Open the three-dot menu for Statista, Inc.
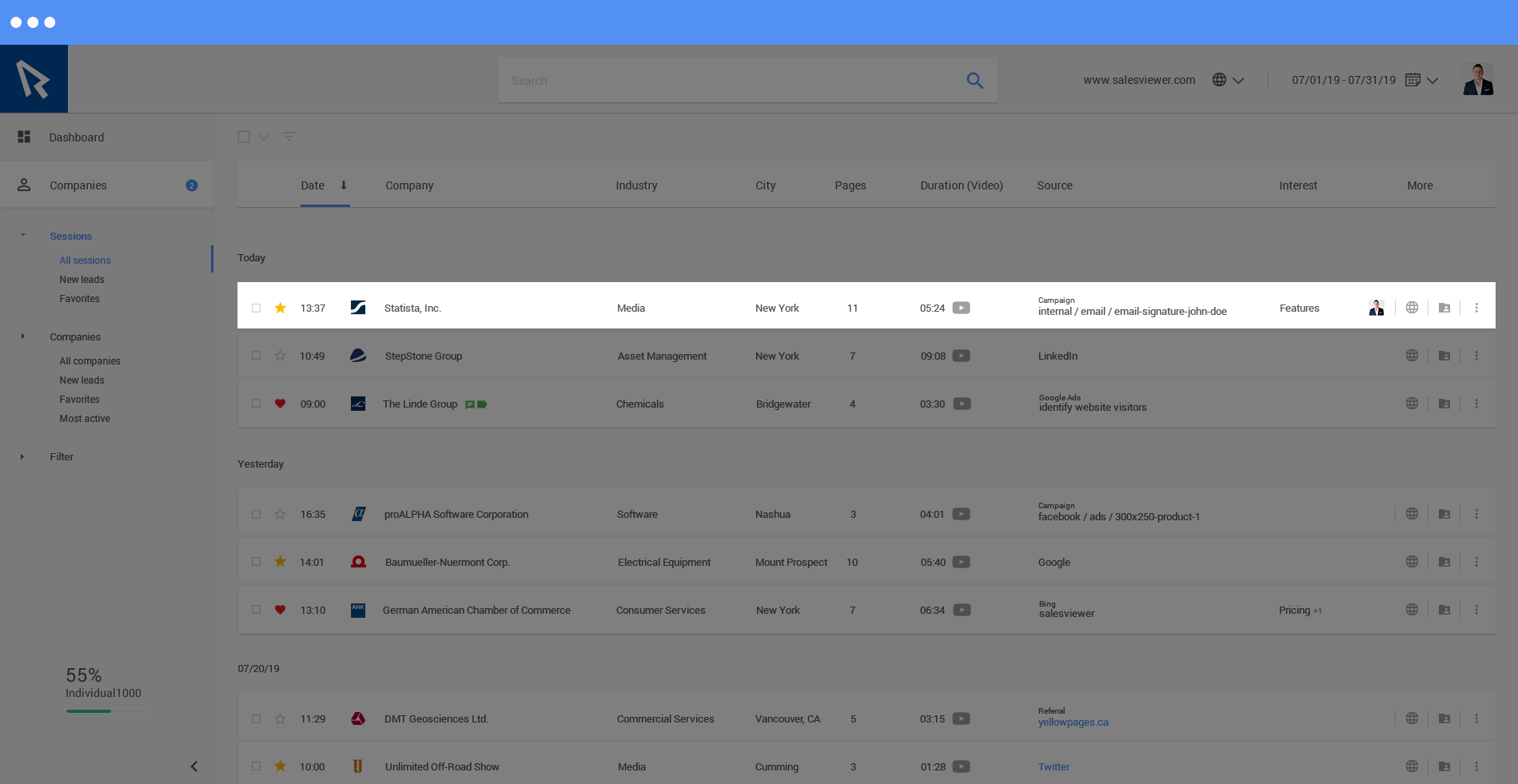The width and height of the screenshot is (1518, 784). tap(1476, 308)
